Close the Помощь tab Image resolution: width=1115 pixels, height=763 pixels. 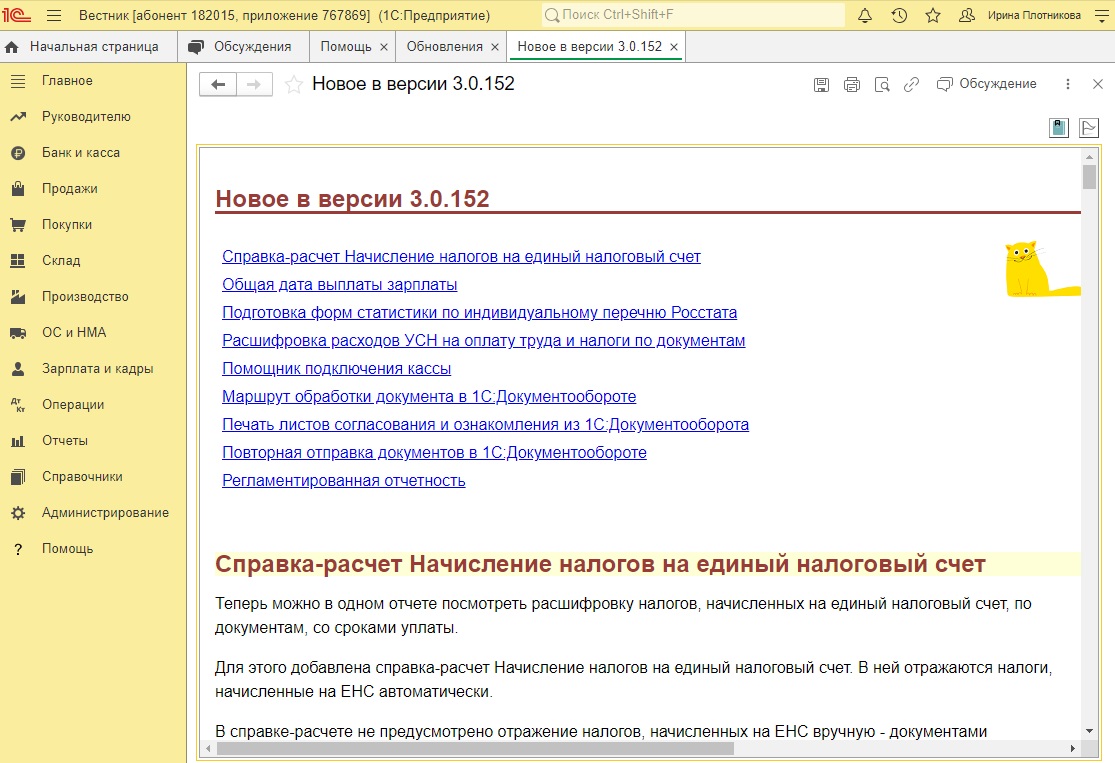(384, 47)
